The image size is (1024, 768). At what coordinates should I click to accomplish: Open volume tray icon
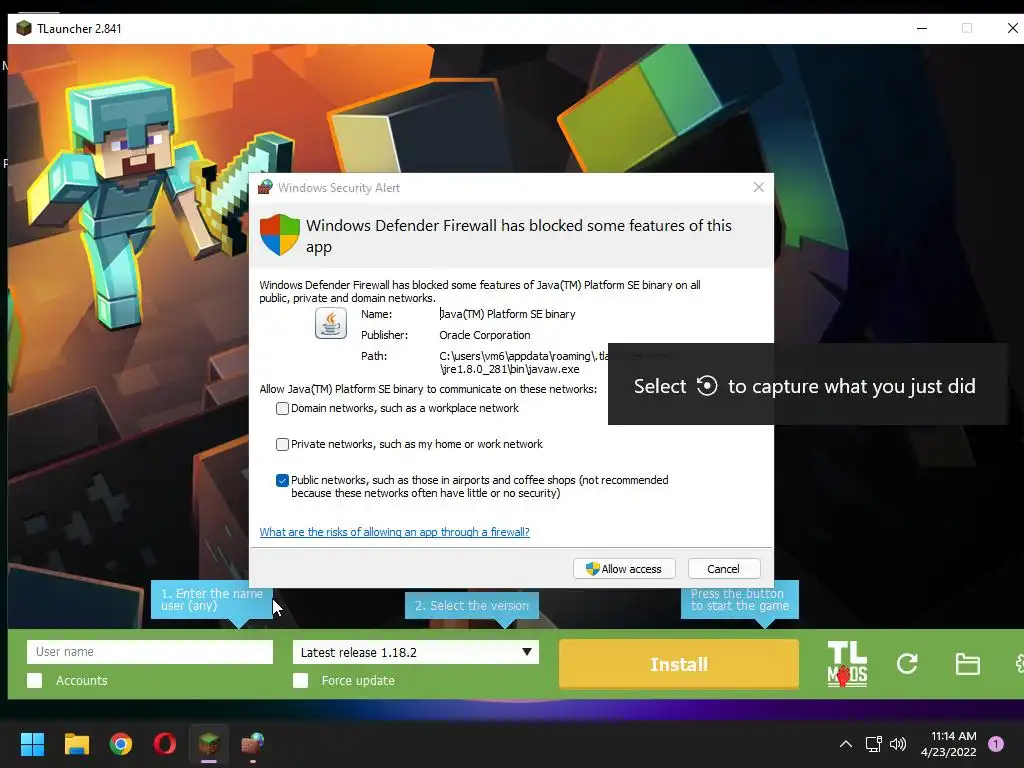click(898, 744)
